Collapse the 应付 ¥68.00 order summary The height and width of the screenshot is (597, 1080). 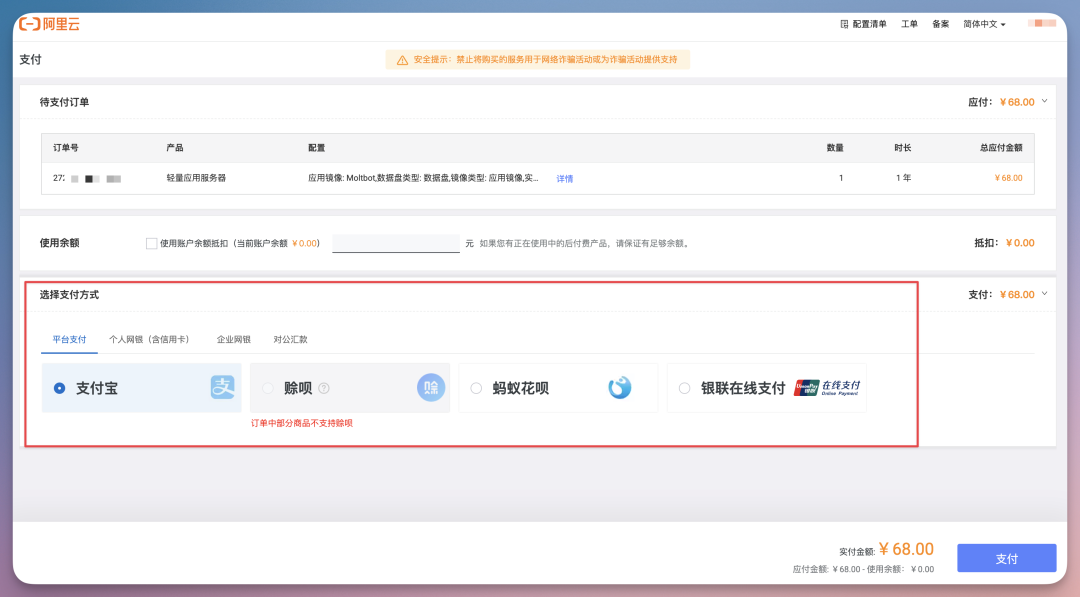pos(1045,101)
